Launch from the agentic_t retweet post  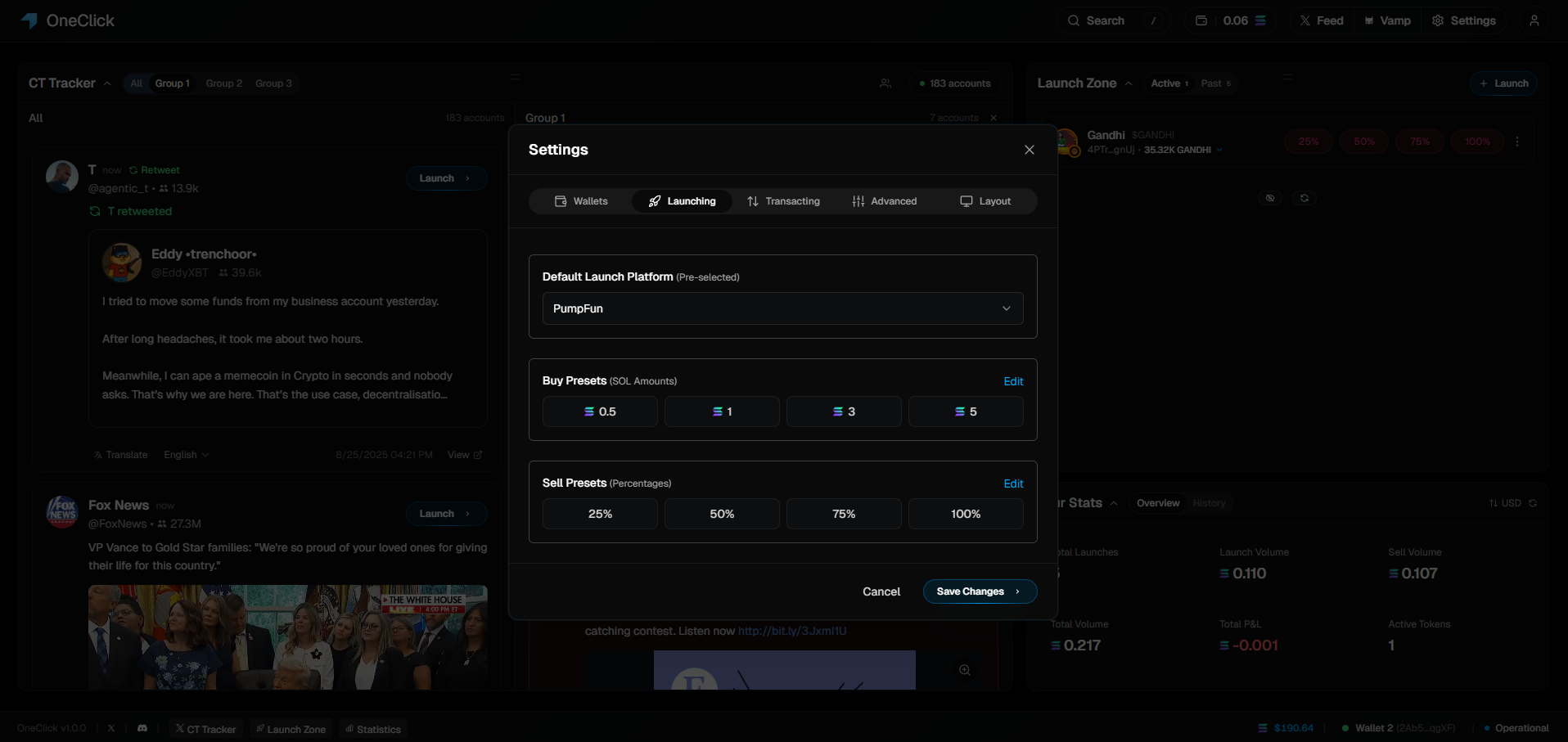point(446,178)
